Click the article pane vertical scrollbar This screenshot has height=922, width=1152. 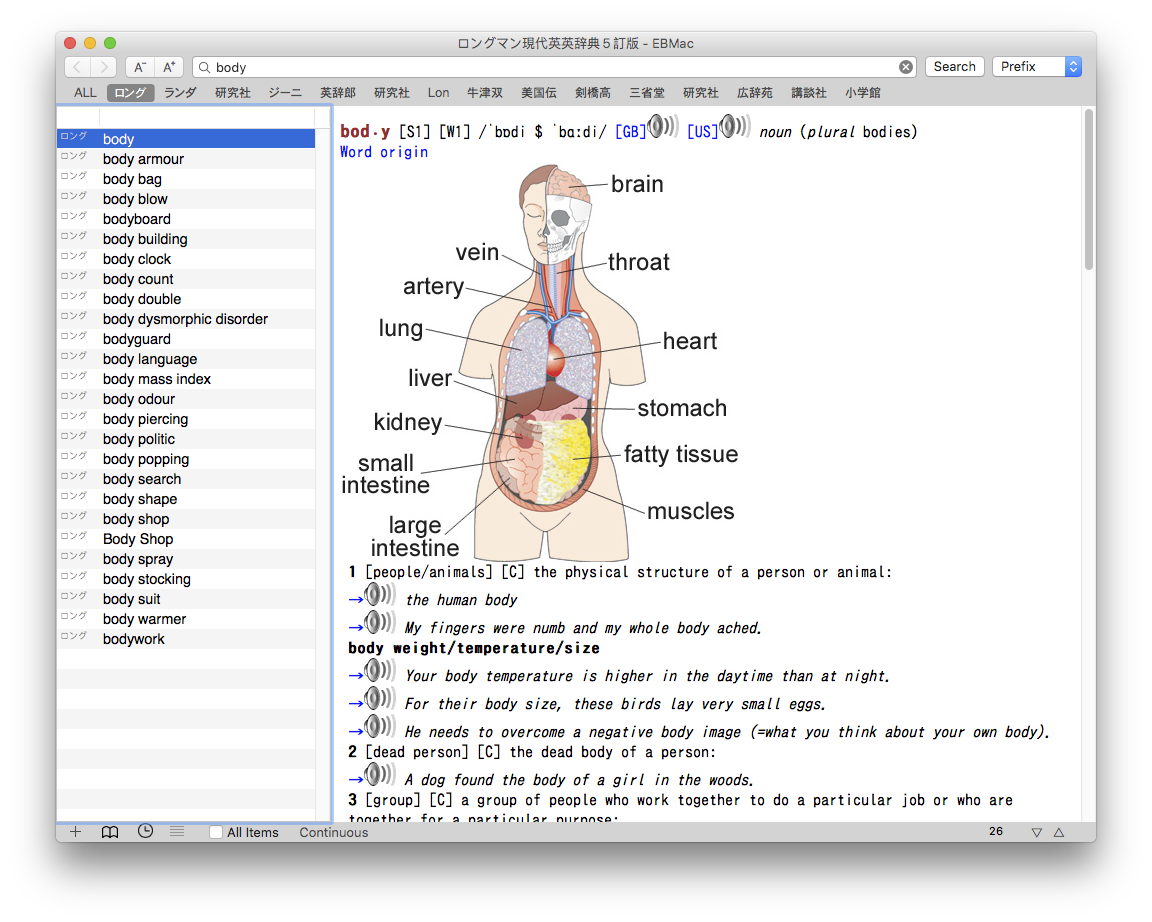point(1089,190)
